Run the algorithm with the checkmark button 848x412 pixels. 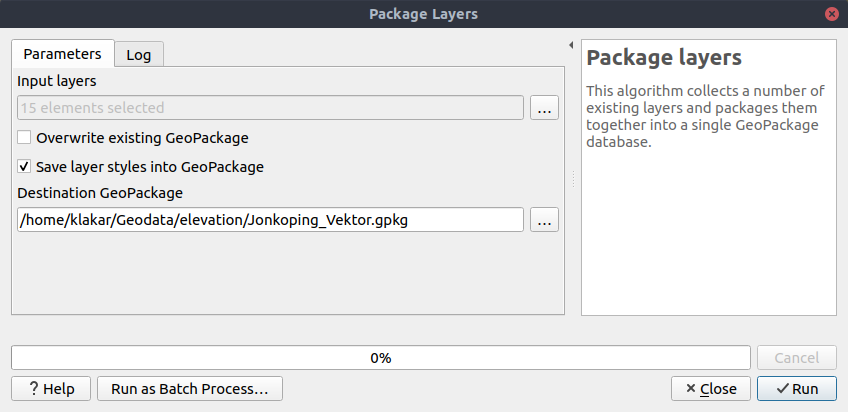796,389
